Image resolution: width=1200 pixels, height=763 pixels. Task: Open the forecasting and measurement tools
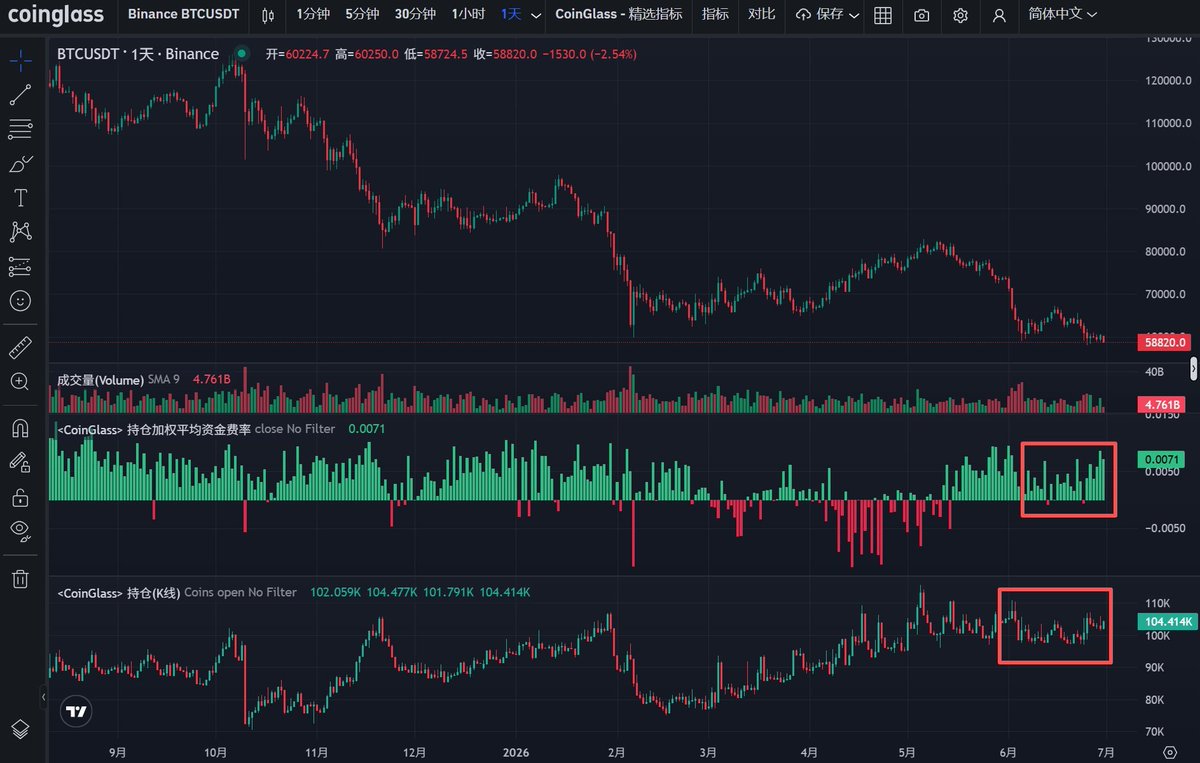click(20, 266)
